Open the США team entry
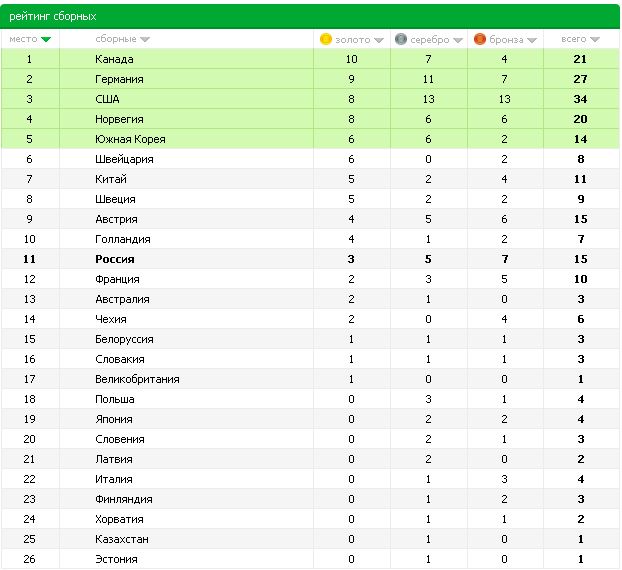This screenshot has height=570, width=622. tap(107, 99)
